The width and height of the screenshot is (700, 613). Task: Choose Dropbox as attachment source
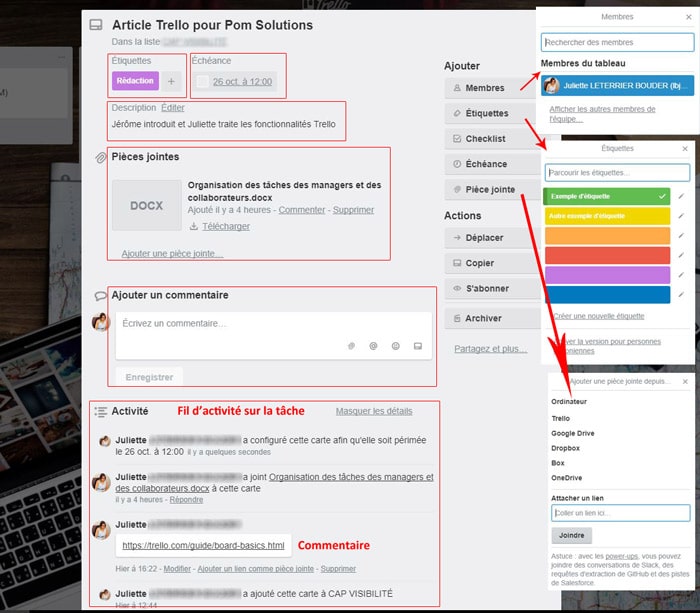coord(566,448)
